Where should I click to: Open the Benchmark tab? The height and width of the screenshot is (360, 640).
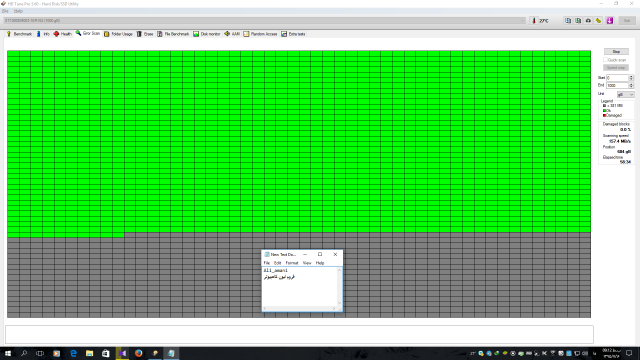click(19, 34)
